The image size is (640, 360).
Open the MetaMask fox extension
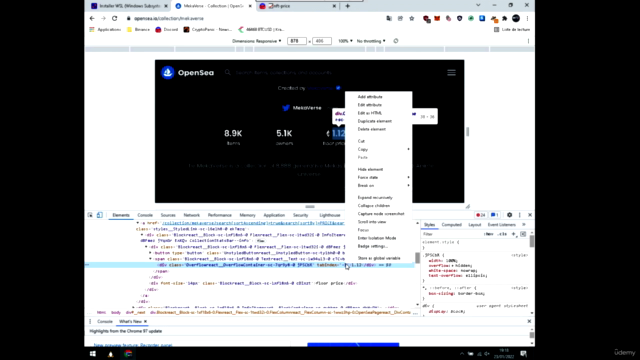(x=437, y=18)
